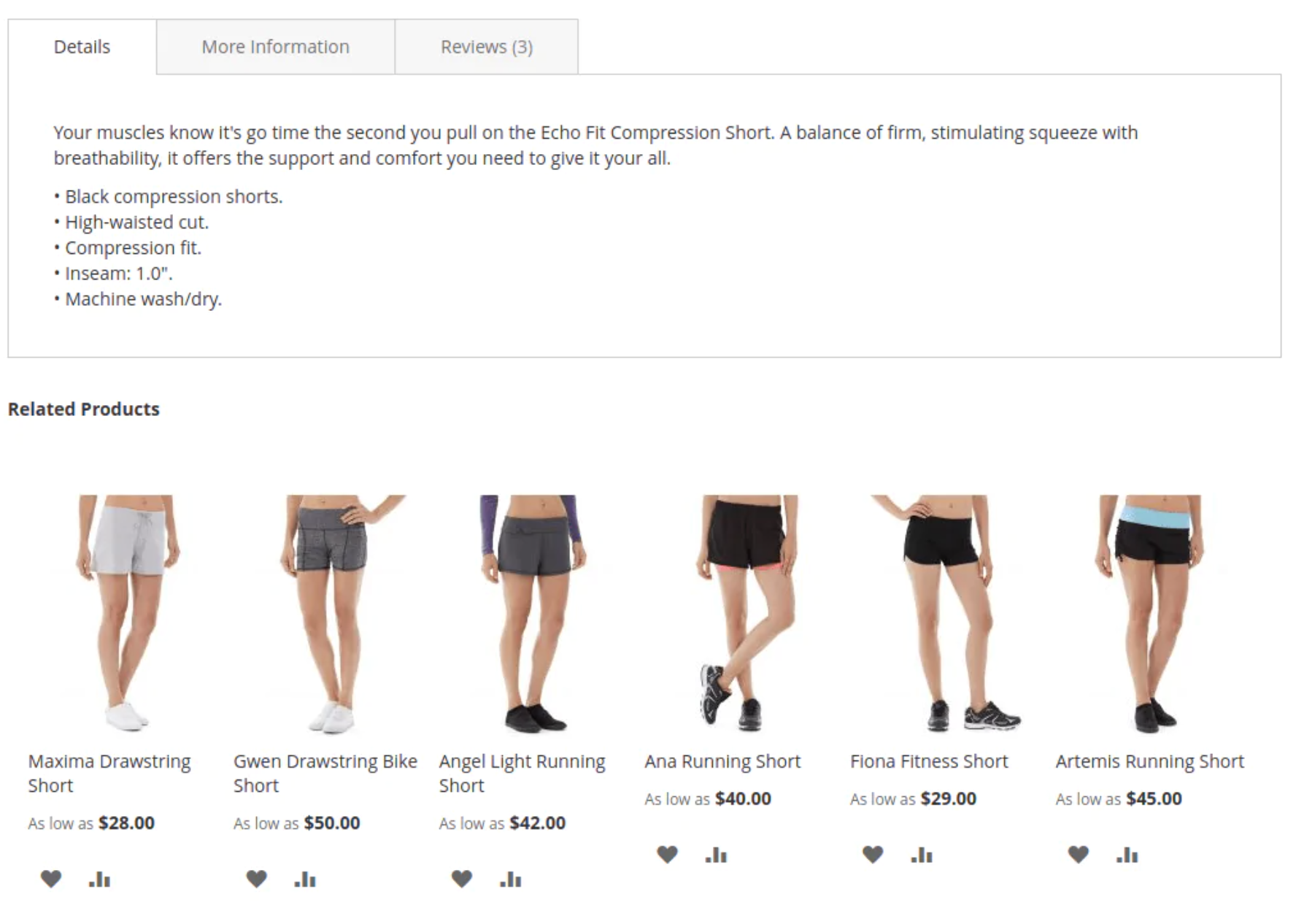Add Ana Running Short to compare

716,855
